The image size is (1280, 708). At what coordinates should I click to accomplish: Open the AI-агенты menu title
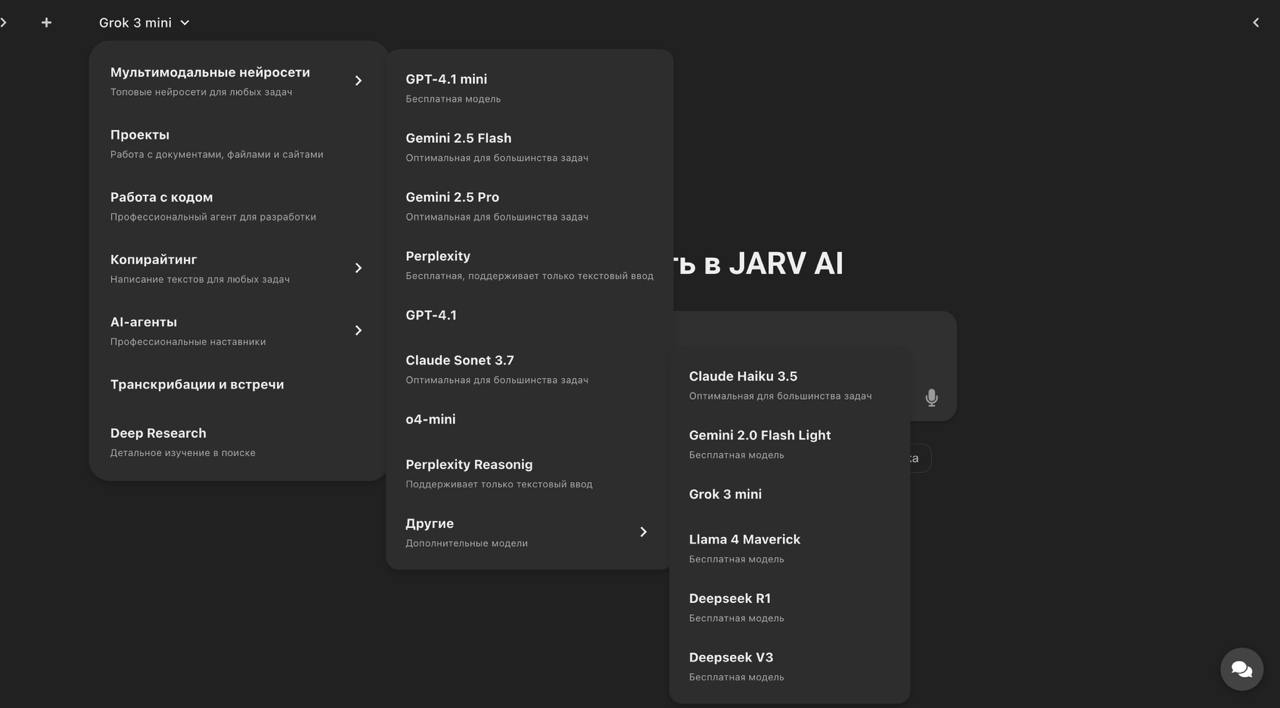click(x=143, y=322)
